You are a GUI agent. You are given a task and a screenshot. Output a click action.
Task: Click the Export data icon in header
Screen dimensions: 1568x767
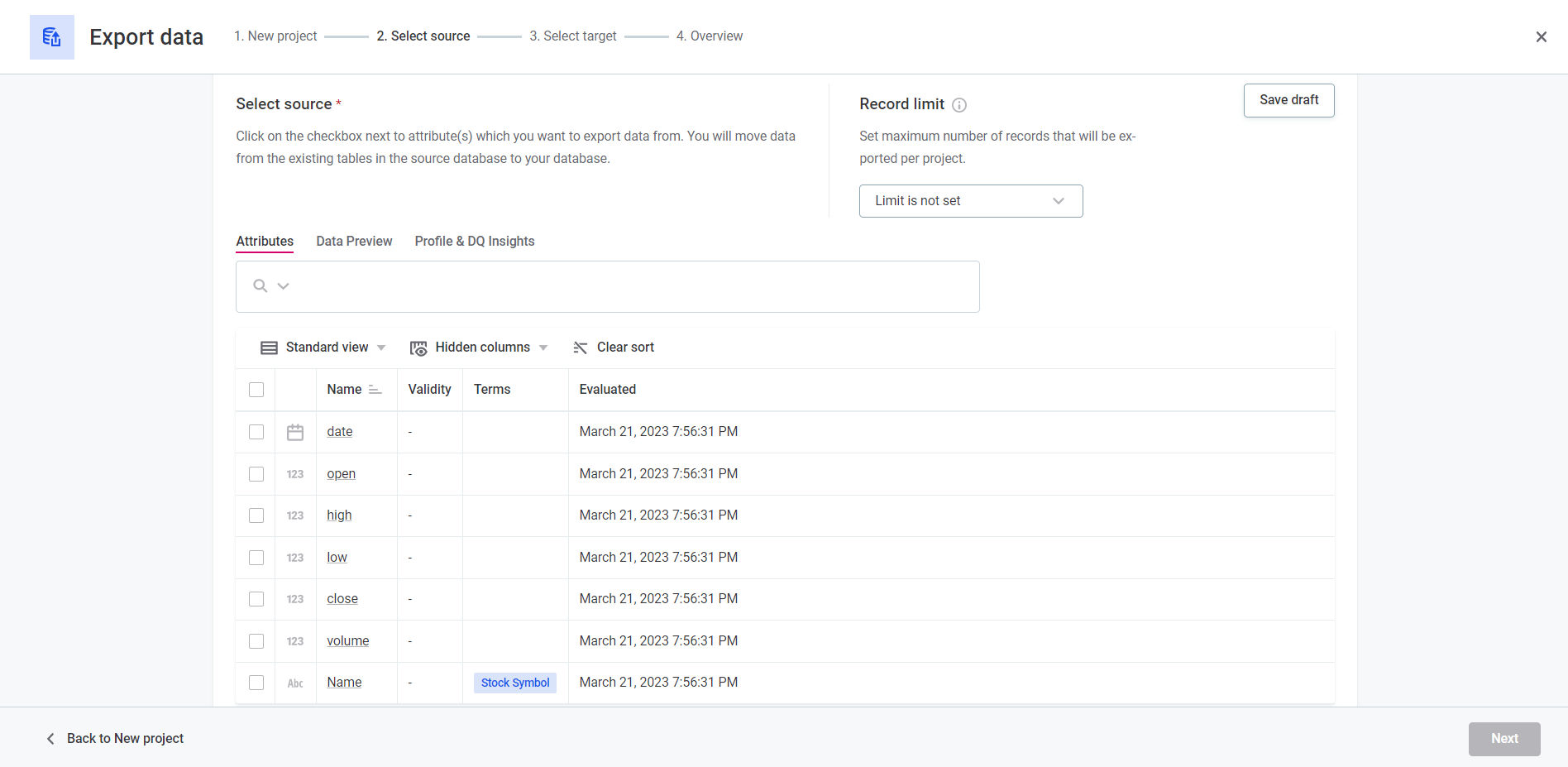click(x=51, y=37)
